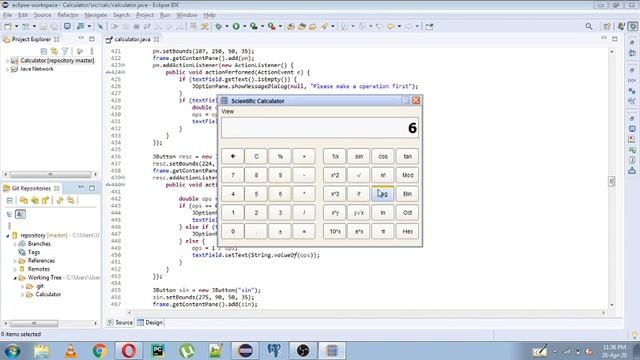The height and width of the screenshot is (360, 640).
Task: Click the cos calculator button
Action: (383, 156)
